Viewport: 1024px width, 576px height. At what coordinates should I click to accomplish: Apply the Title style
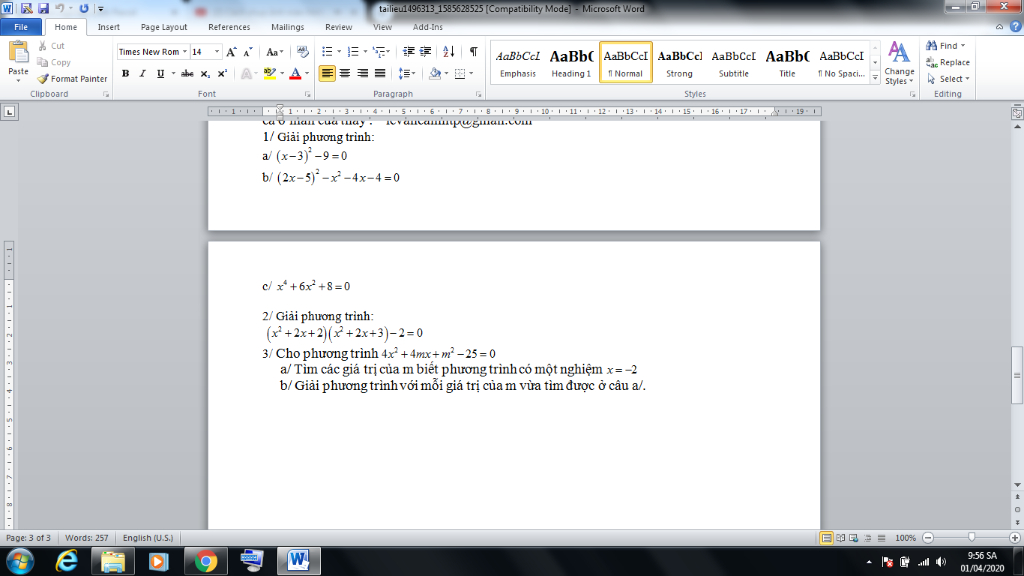point(787,63)
